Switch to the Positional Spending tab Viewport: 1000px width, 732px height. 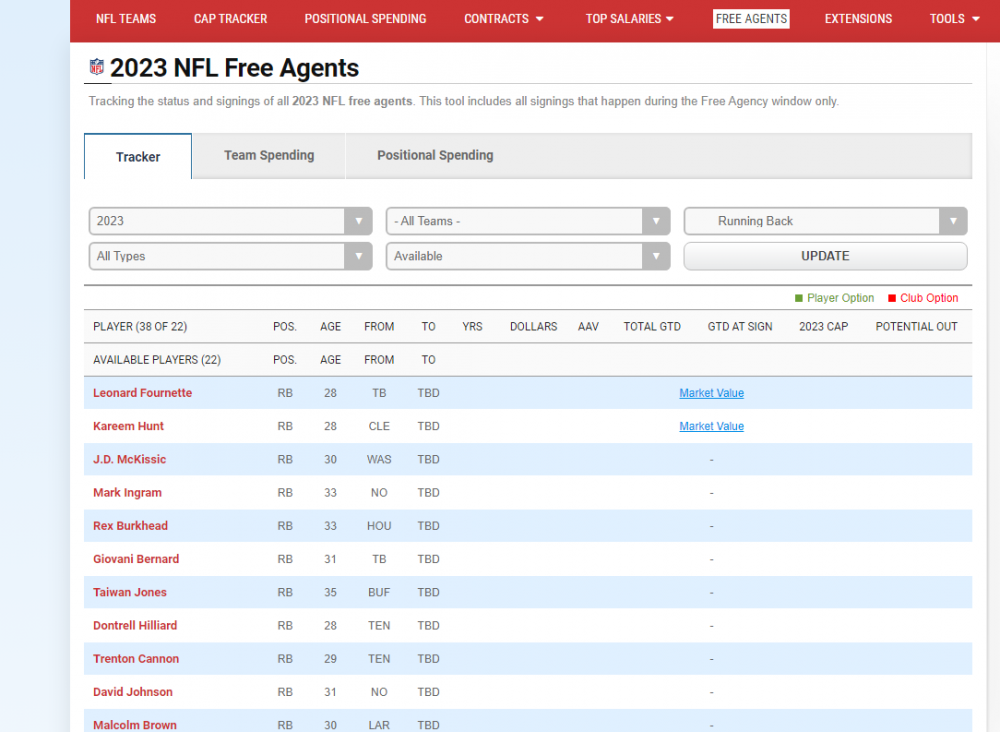435,156
